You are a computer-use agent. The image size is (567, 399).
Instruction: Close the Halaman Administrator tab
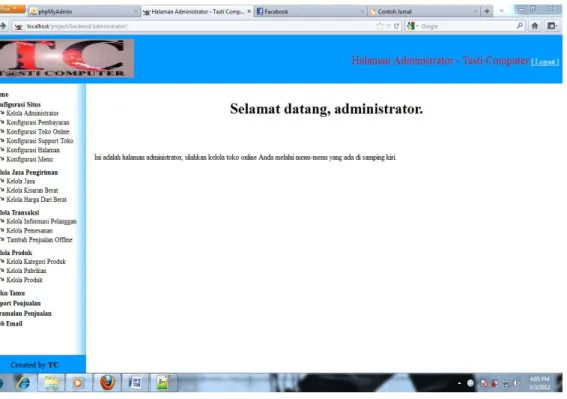pos(249,12)
